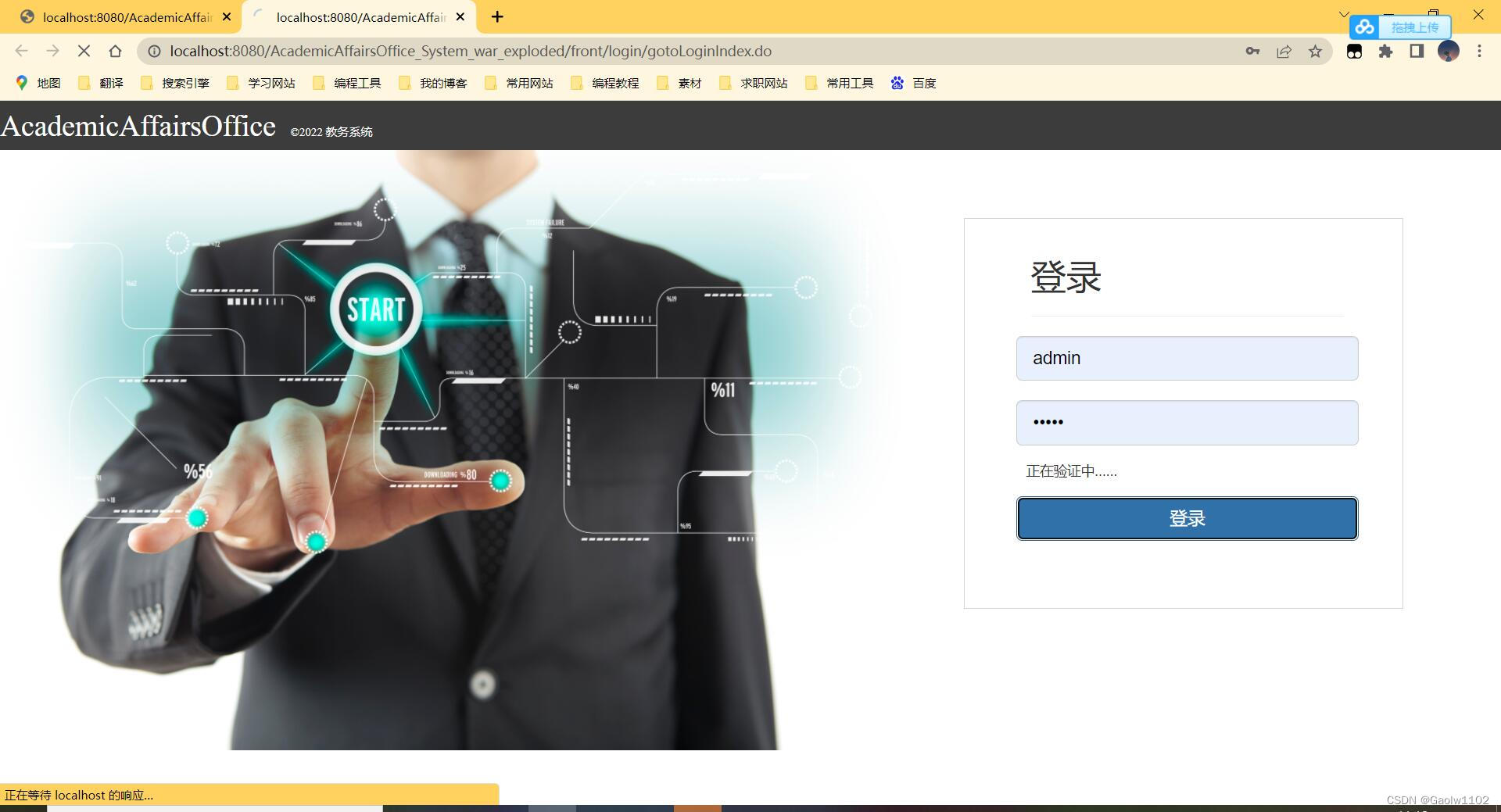Click the browser back arrow
Screen dimensions: 1501x812
click(x=21, y=51)
